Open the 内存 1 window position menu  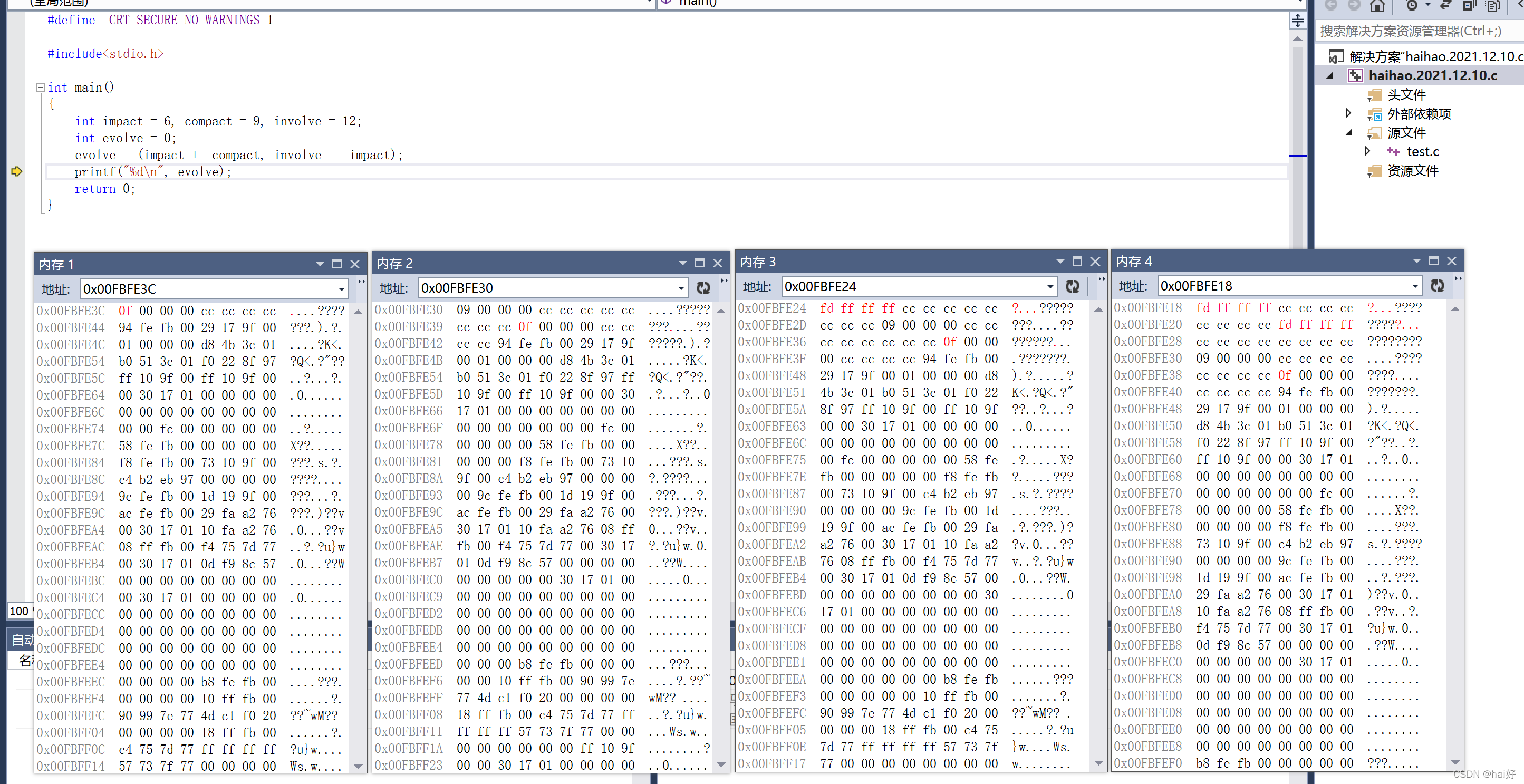pos(320,264)
